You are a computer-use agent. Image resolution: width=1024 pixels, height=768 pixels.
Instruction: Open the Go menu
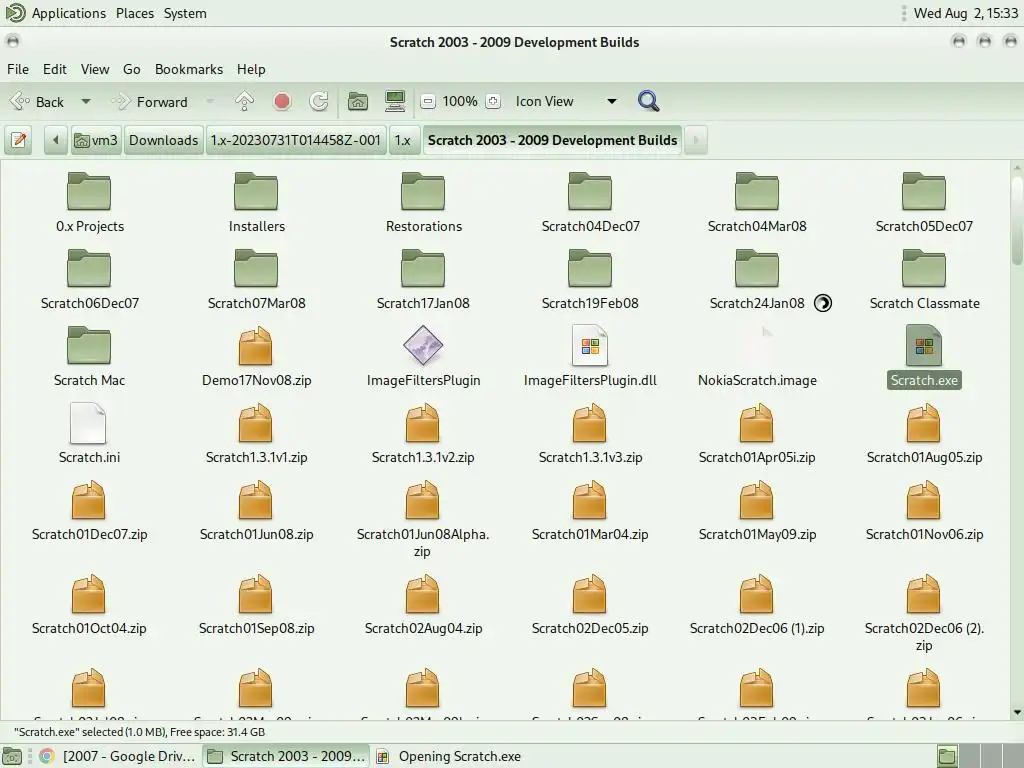coord(131,69)
